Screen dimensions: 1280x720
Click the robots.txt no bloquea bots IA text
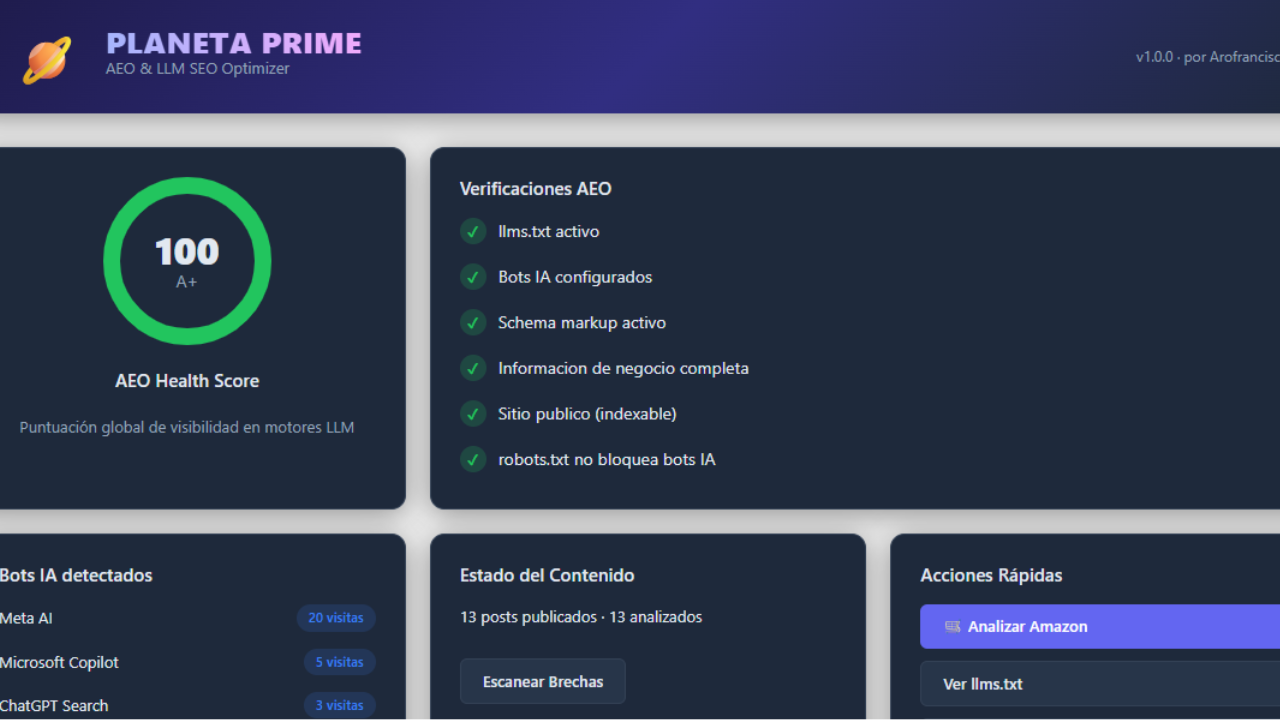click(x=607, y=460)
